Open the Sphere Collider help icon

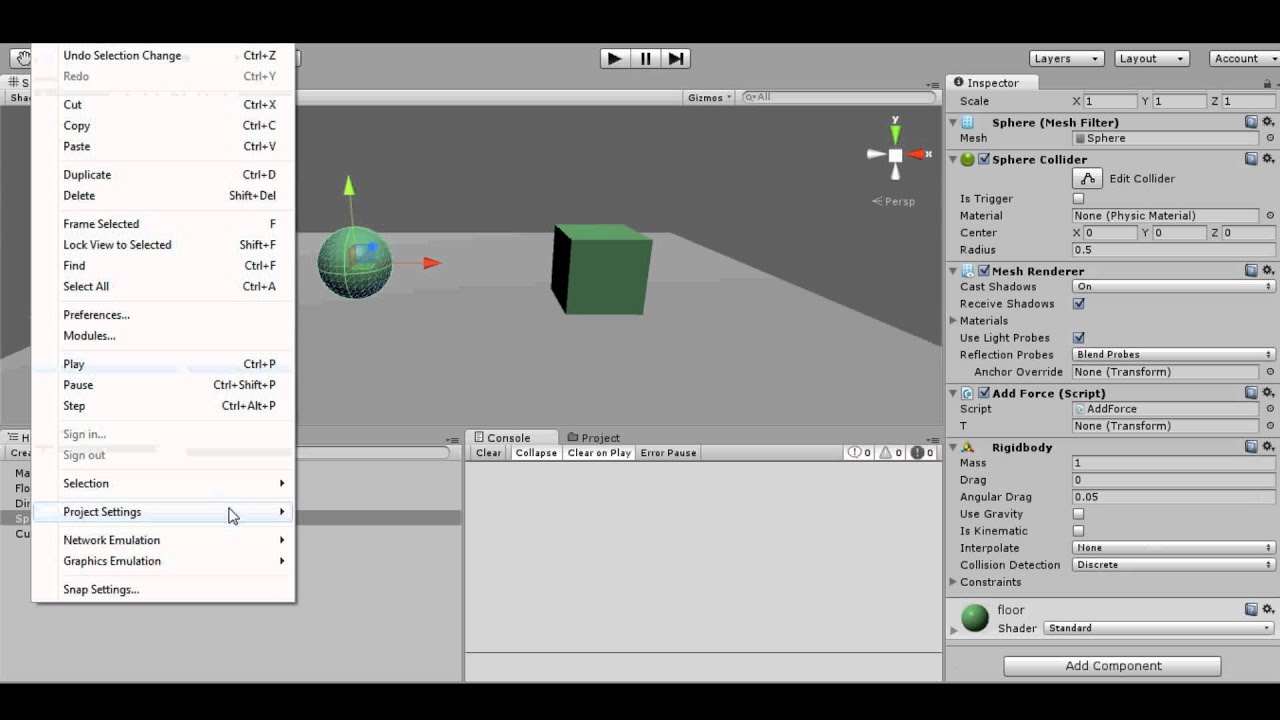click(1251, 159)
